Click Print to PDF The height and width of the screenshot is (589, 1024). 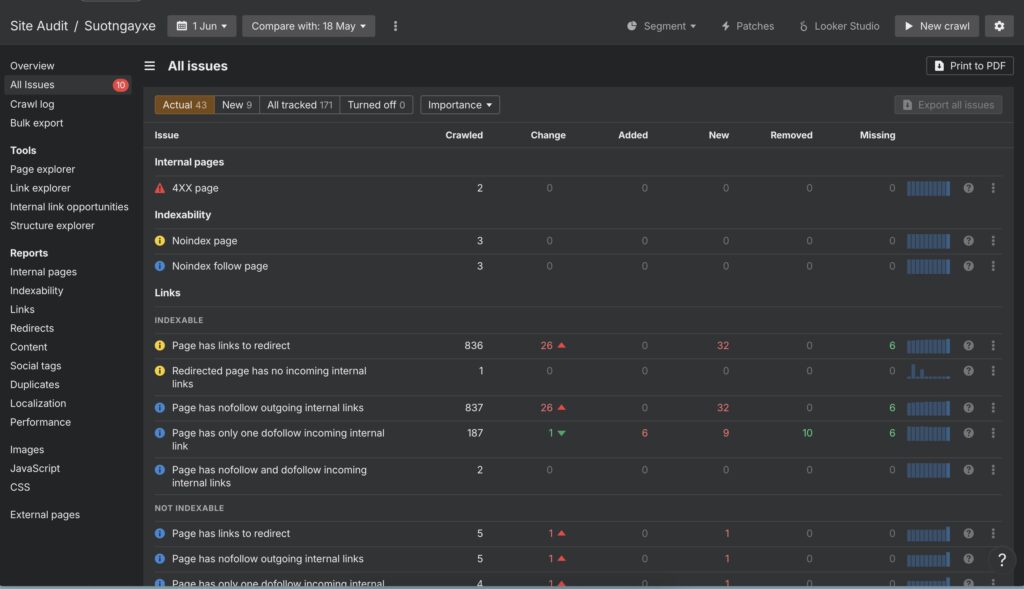(970, 66)
